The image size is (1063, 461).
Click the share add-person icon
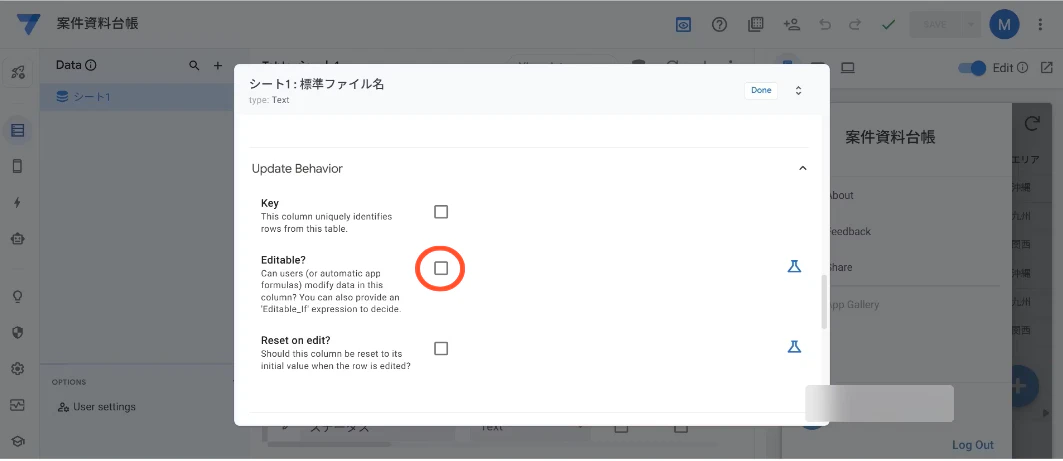(x=791, y=24)
